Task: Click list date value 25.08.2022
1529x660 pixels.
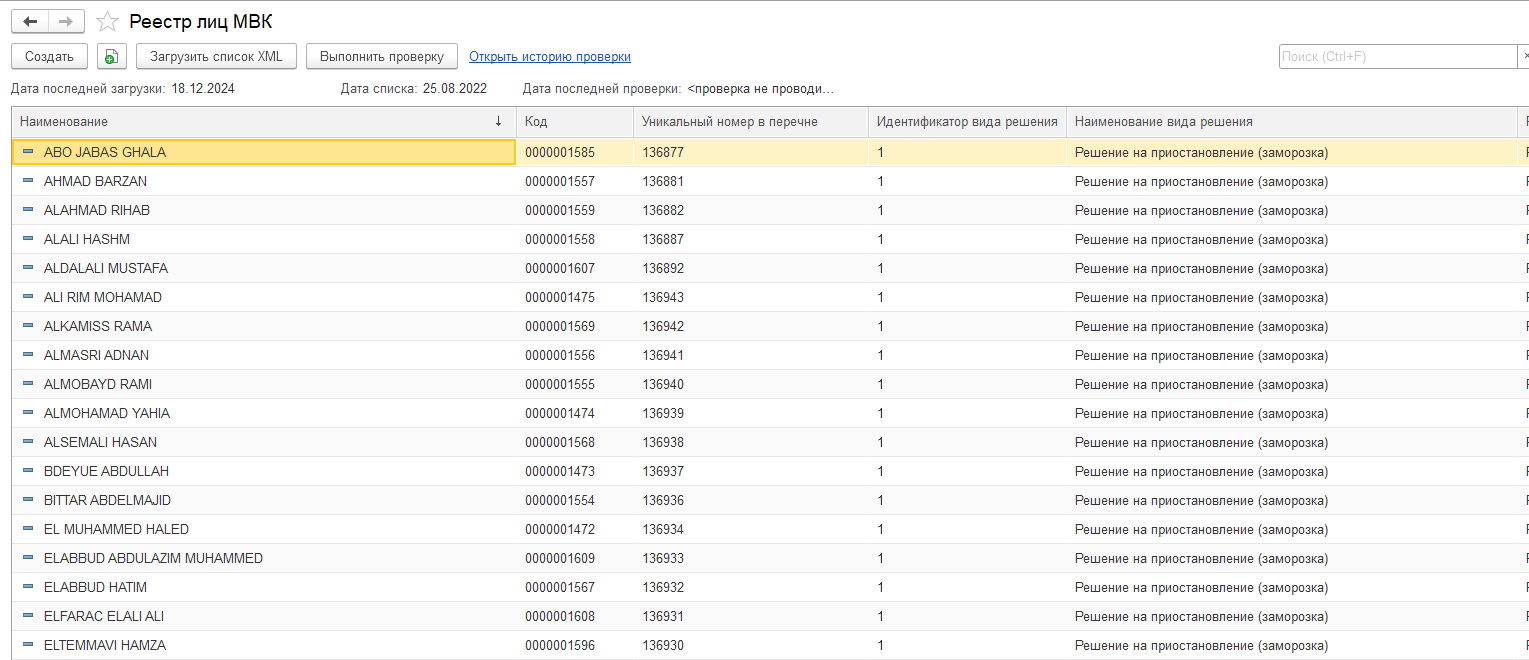Action: 455,88
